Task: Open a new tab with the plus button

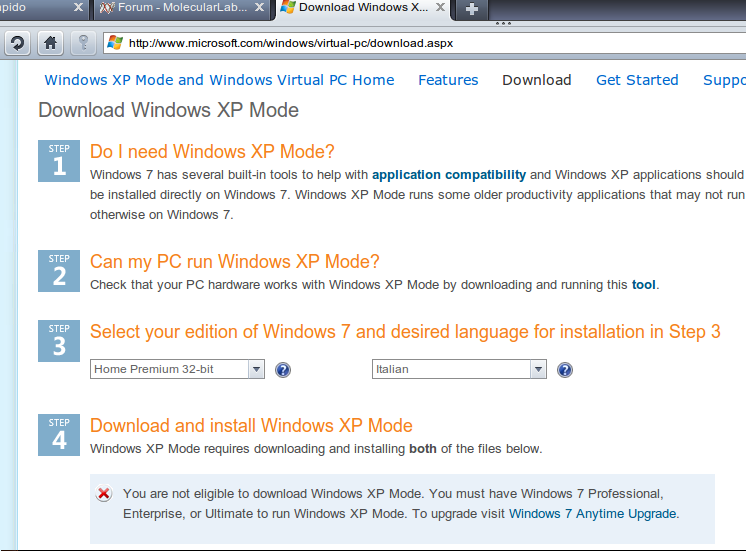Action: pyautogui.click(x=472, y=9)
